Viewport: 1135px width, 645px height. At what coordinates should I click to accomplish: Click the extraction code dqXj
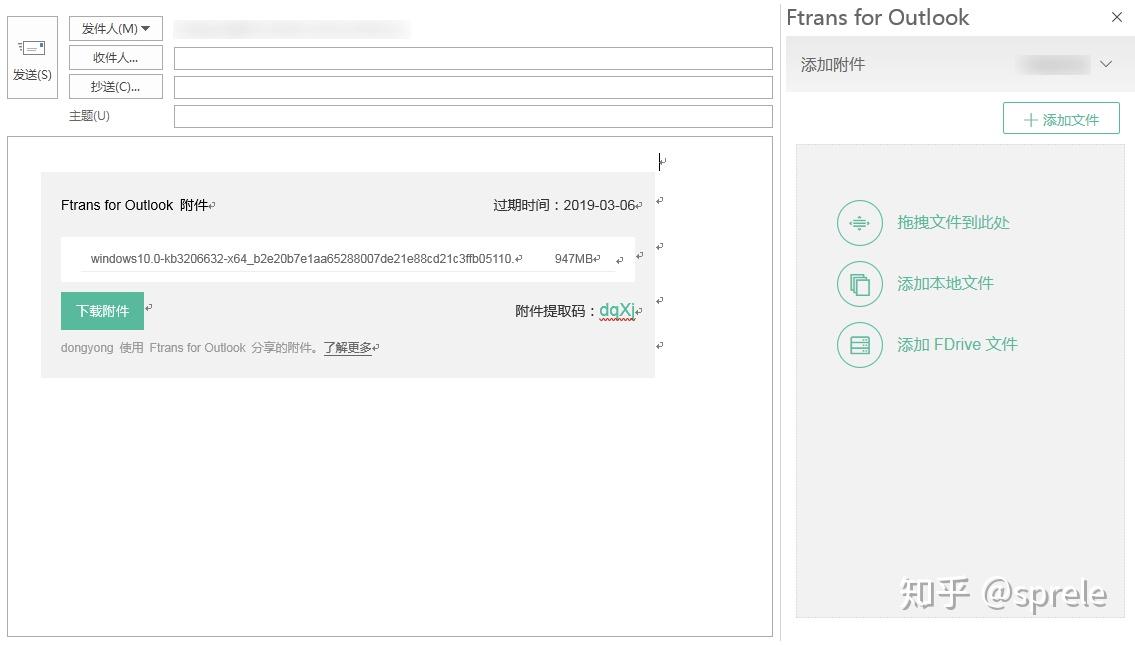point(617,311)
